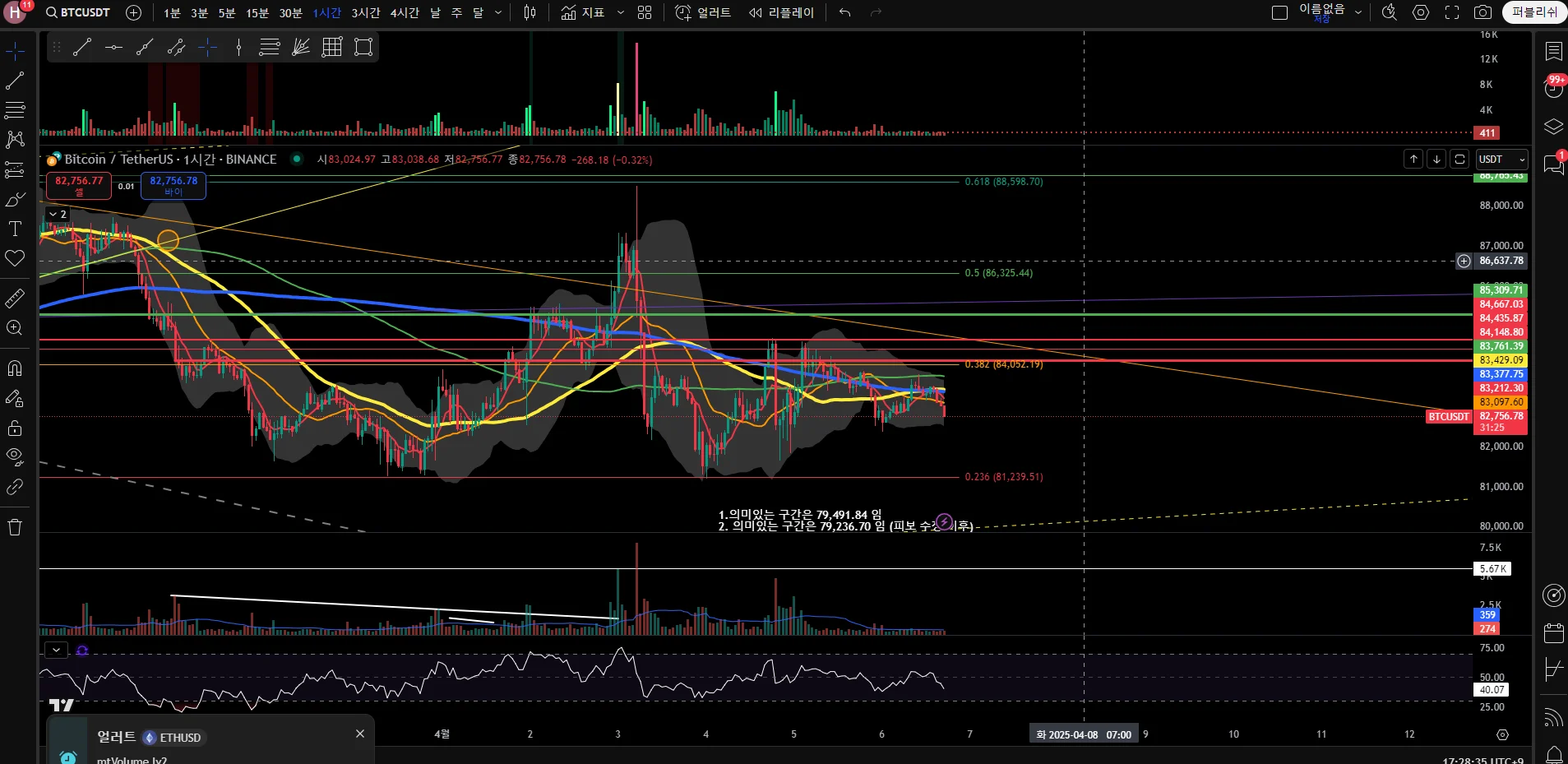This screenshot has height=764, width=1568.
Task: Open the USDT currency dropdown
Action: [1502, 160]
